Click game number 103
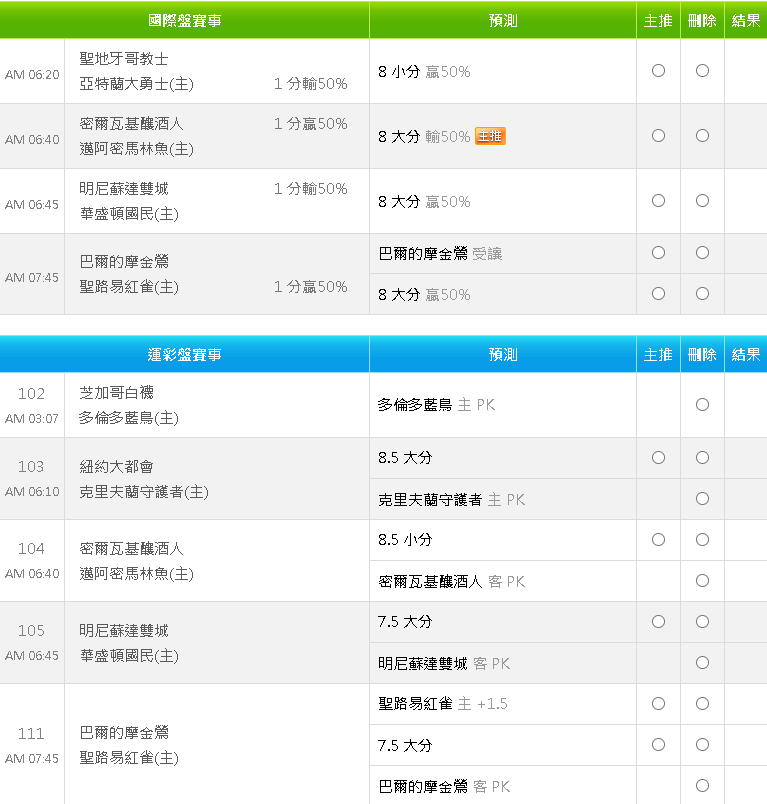Viewport: 767px width, 804px height. 31,466
